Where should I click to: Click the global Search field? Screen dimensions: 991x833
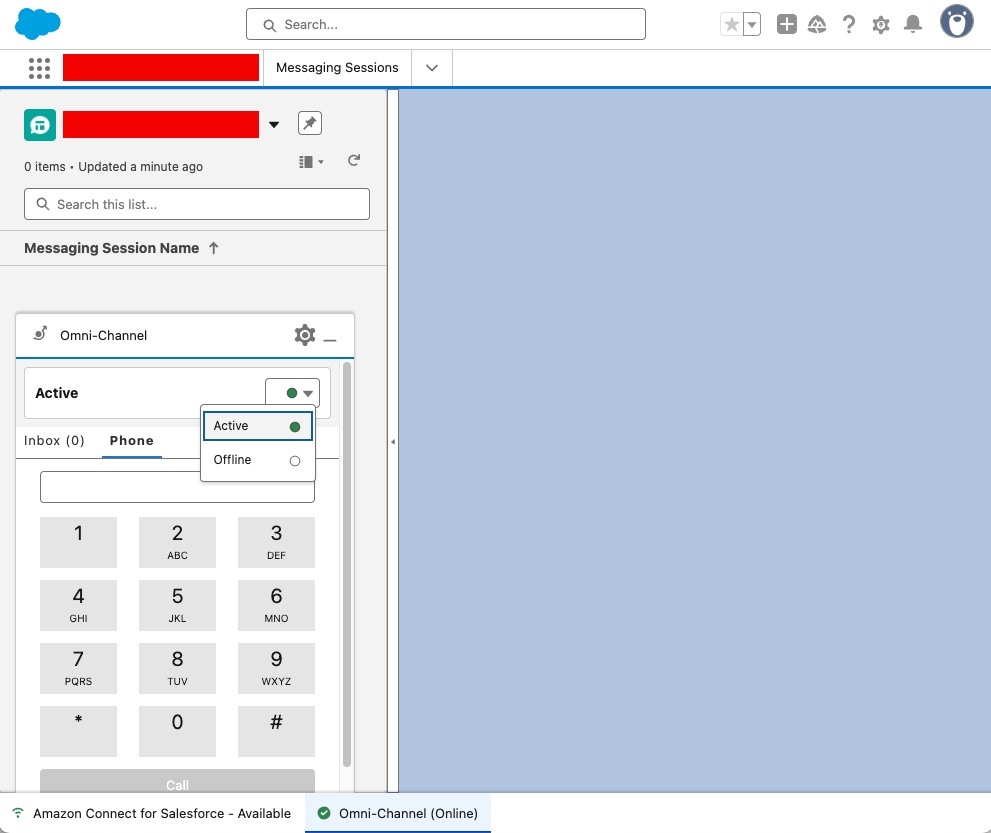[x=446, y=24]
